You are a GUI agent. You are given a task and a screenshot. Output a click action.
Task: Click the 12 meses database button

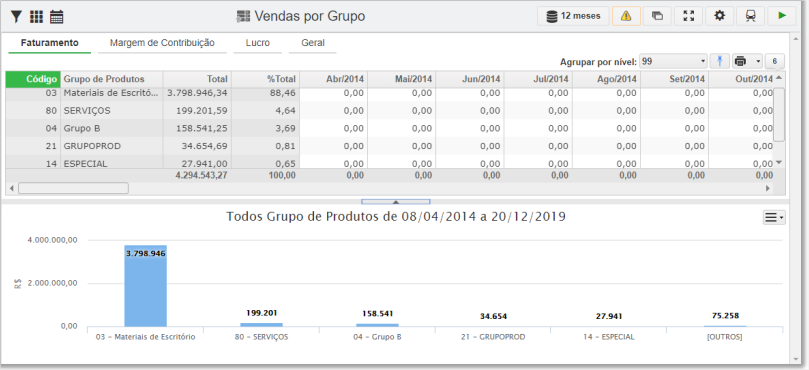pyautogui.click(x=573, y=16)
